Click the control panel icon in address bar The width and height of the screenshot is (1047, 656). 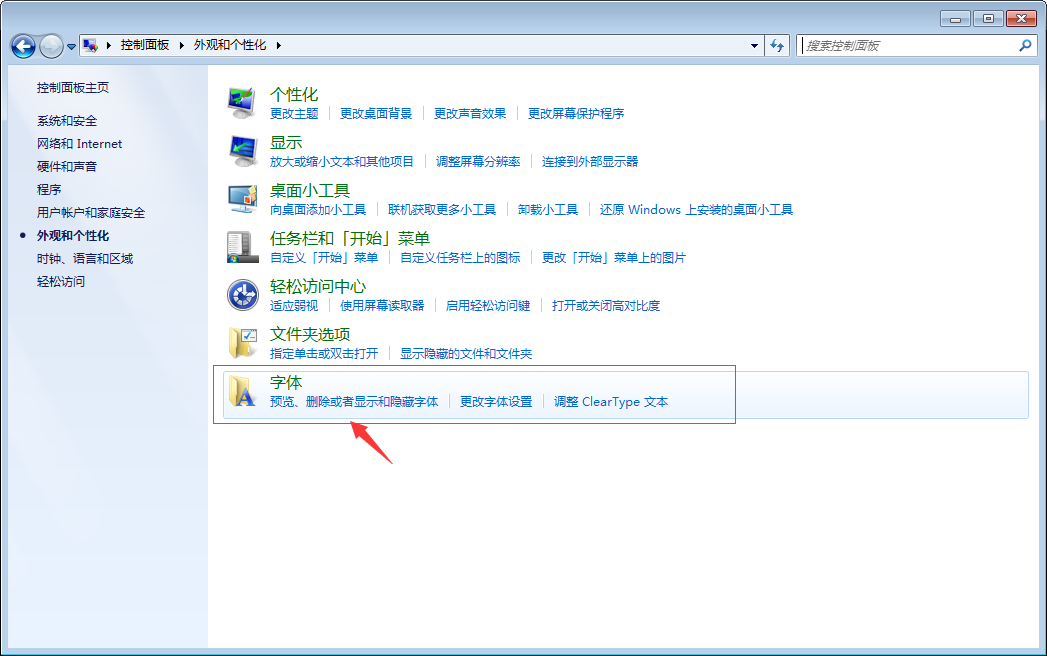90,45
